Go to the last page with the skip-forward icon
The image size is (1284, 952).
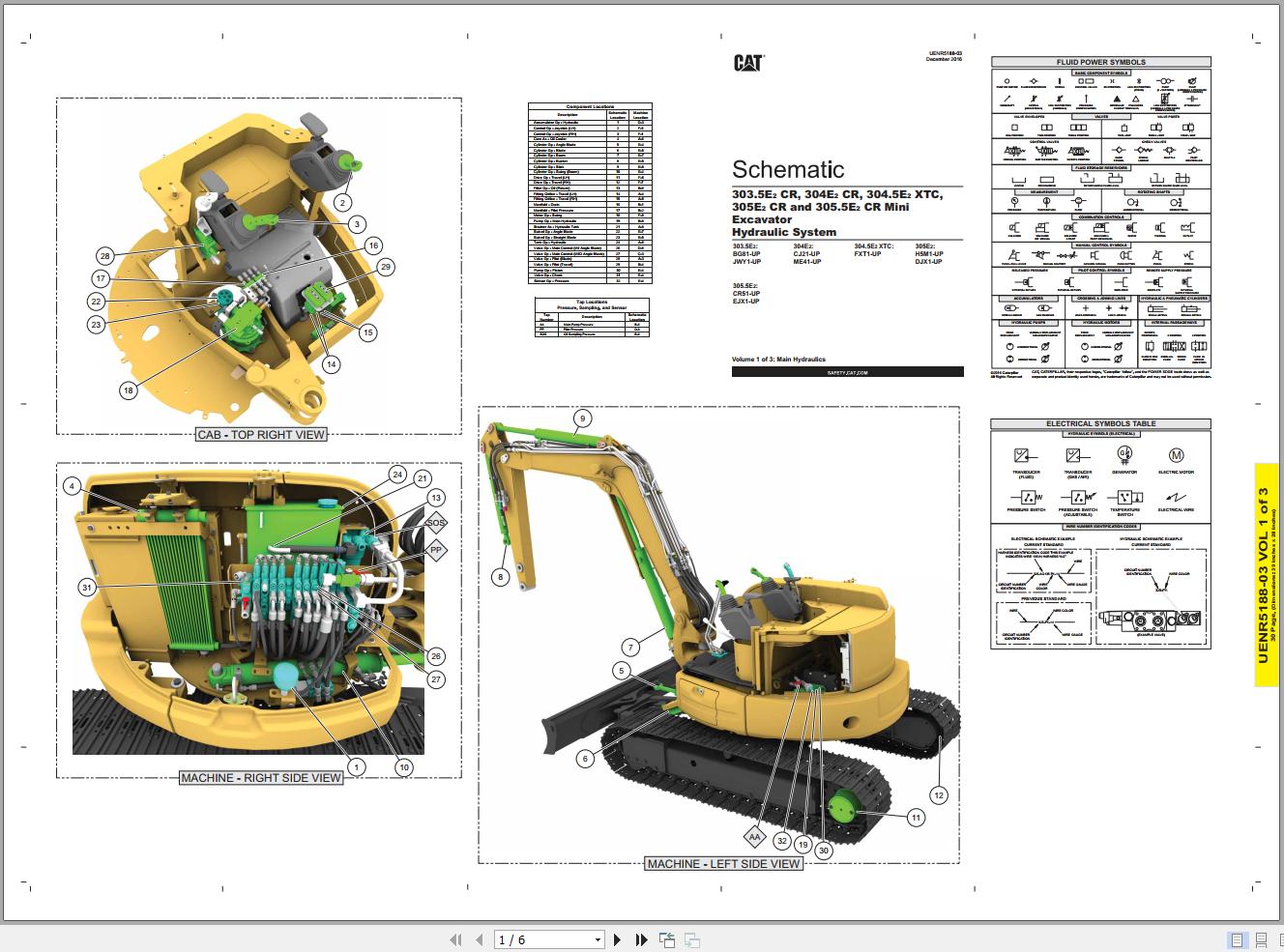click(x=640, y=938)
